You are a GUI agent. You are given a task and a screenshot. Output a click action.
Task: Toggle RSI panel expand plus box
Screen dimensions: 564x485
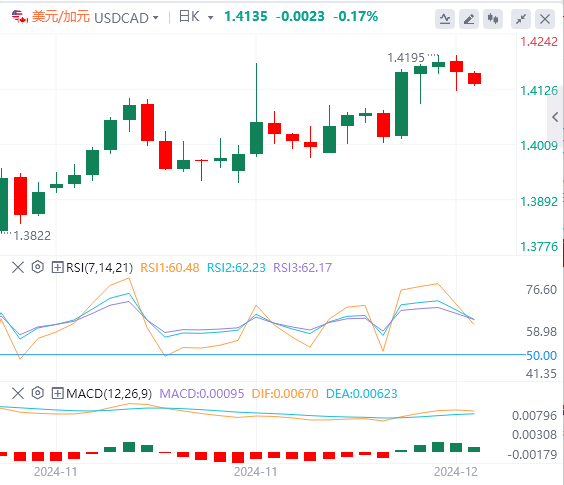tap(58, 267)
